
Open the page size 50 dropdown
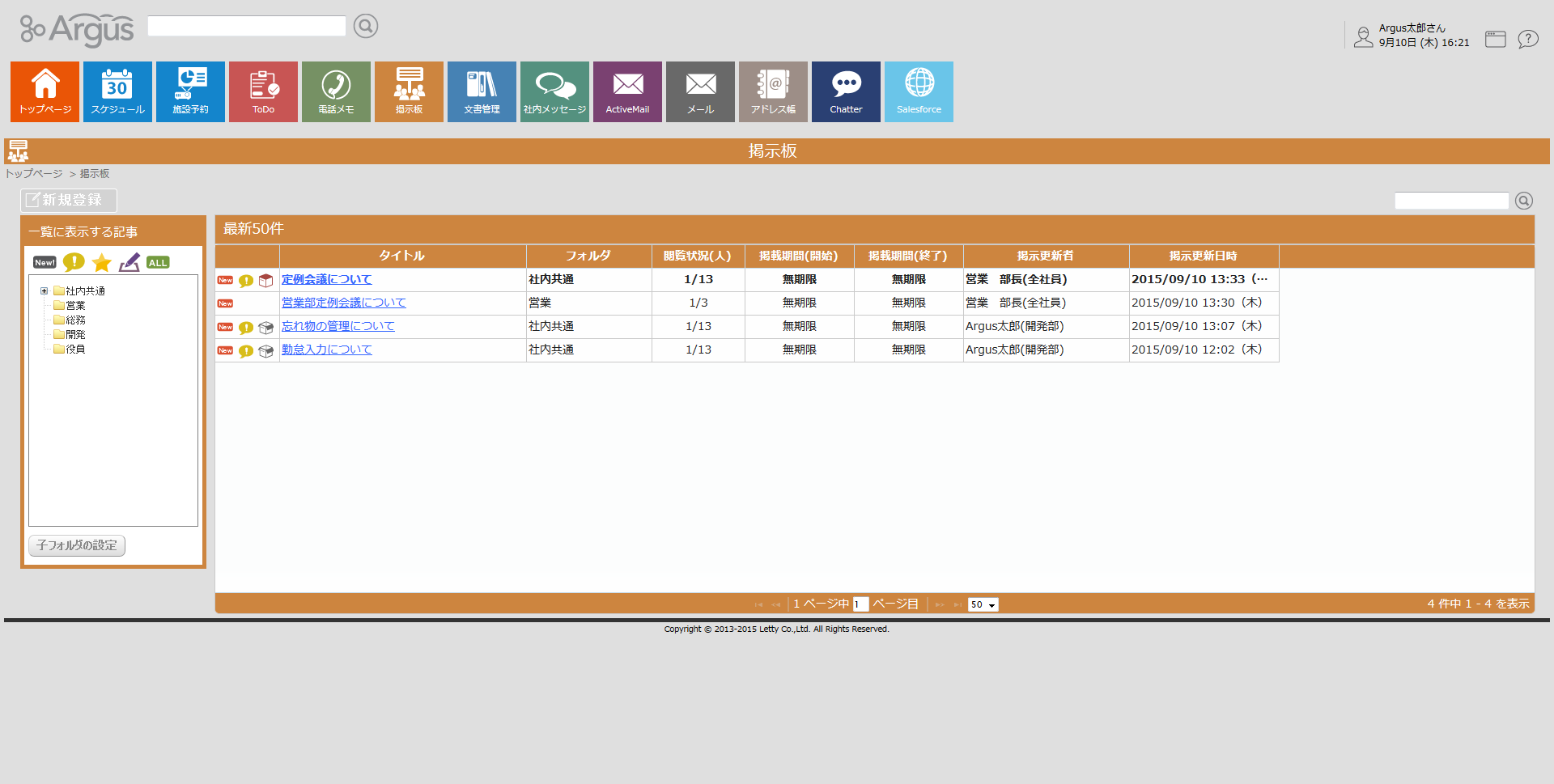tap(983, 604)
